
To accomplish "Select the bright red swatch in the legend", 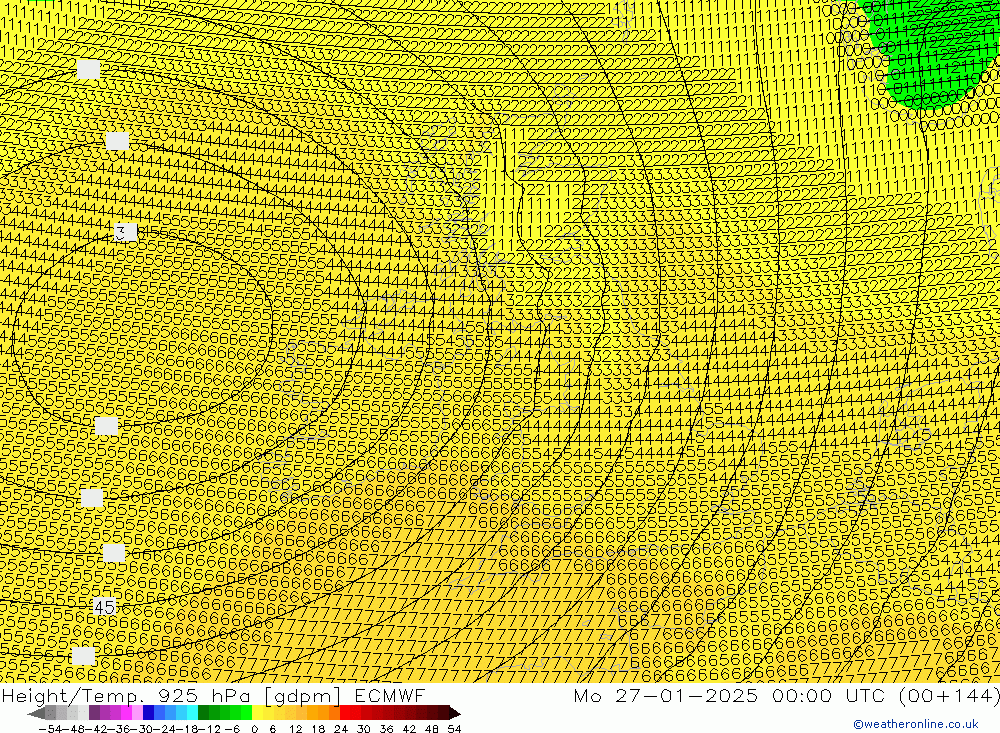I will tap(350, 713).
